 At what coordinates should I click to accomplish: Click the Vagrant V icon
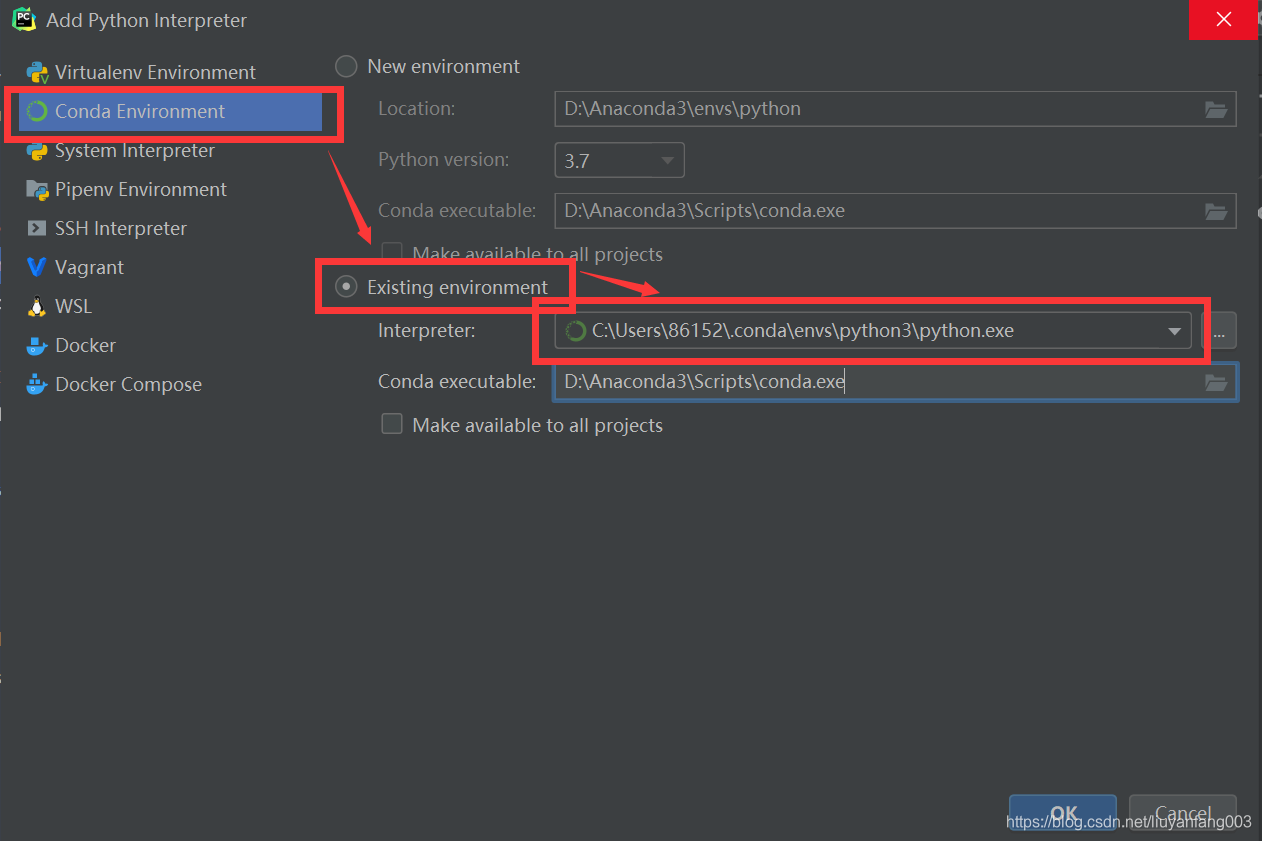click(37, 267)
